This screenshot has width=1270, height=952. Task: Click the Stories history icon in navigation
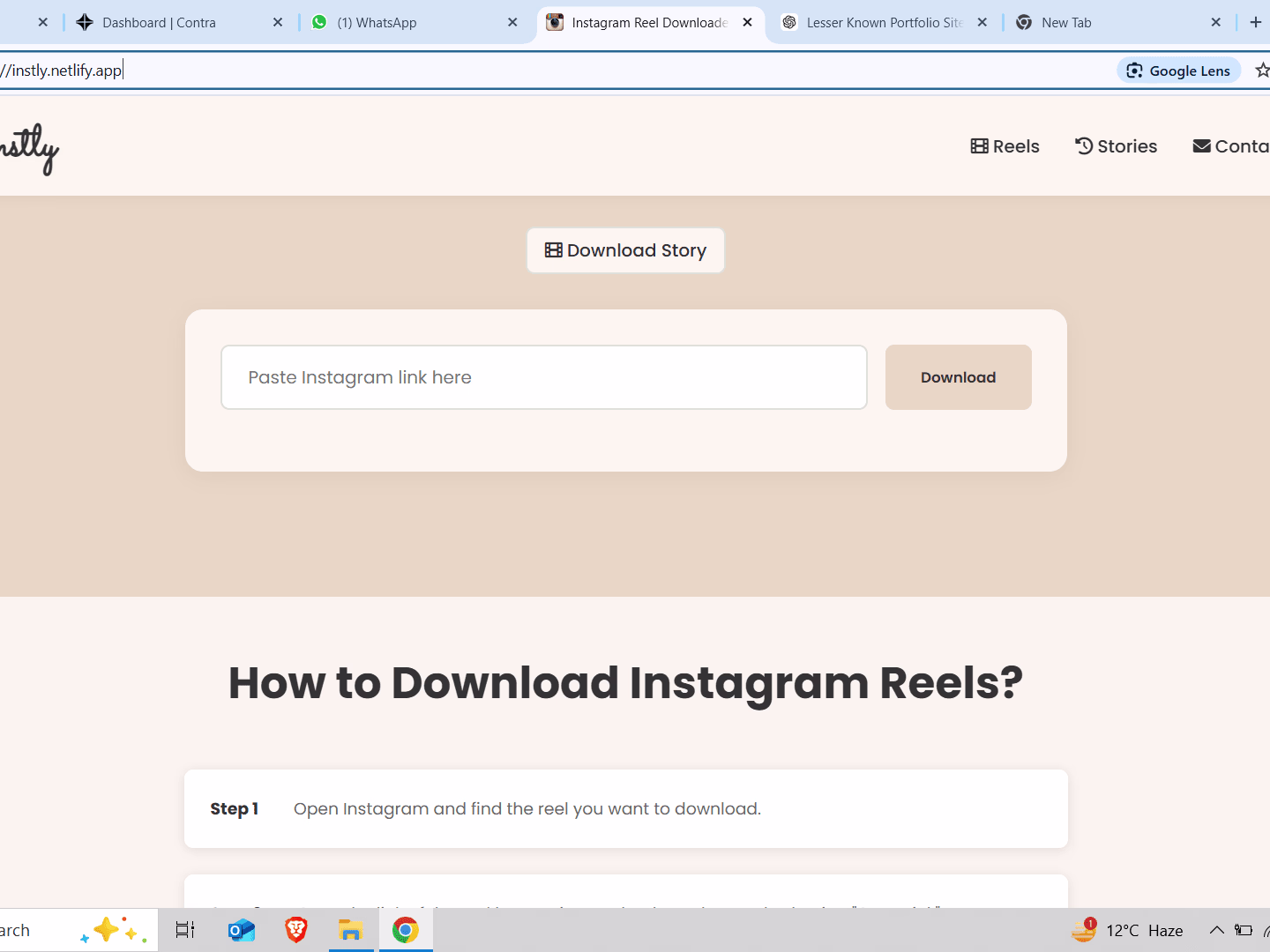(1083, 145)
